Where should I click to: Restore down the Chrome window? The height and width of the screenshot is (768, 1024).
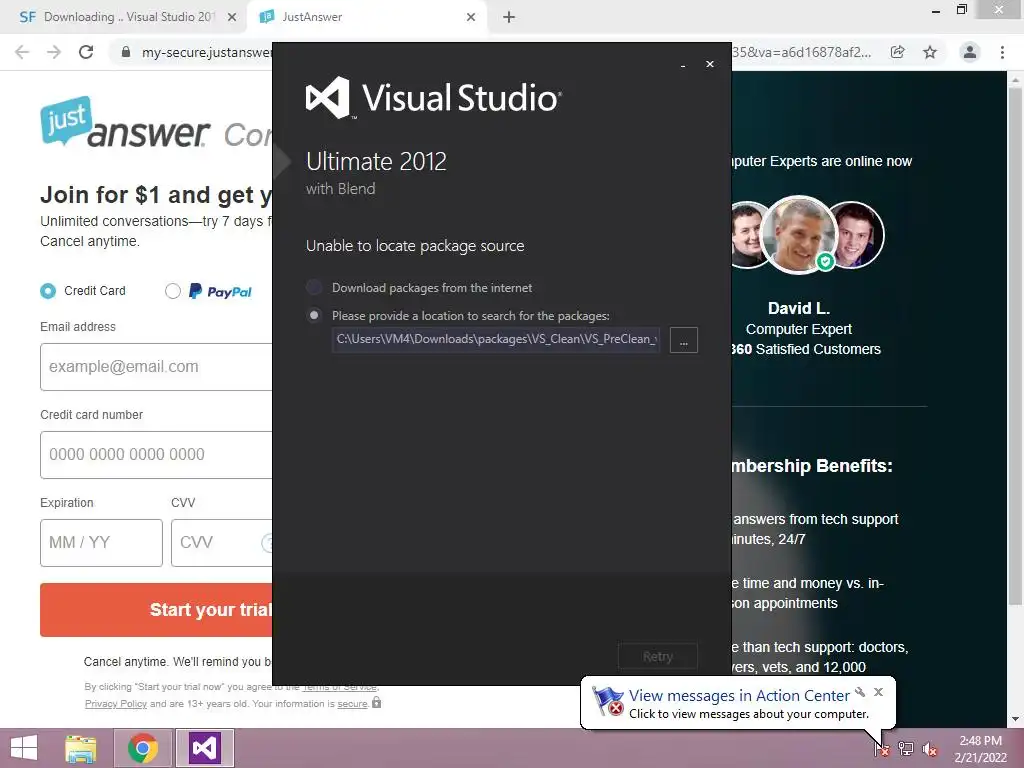[962, 10]
